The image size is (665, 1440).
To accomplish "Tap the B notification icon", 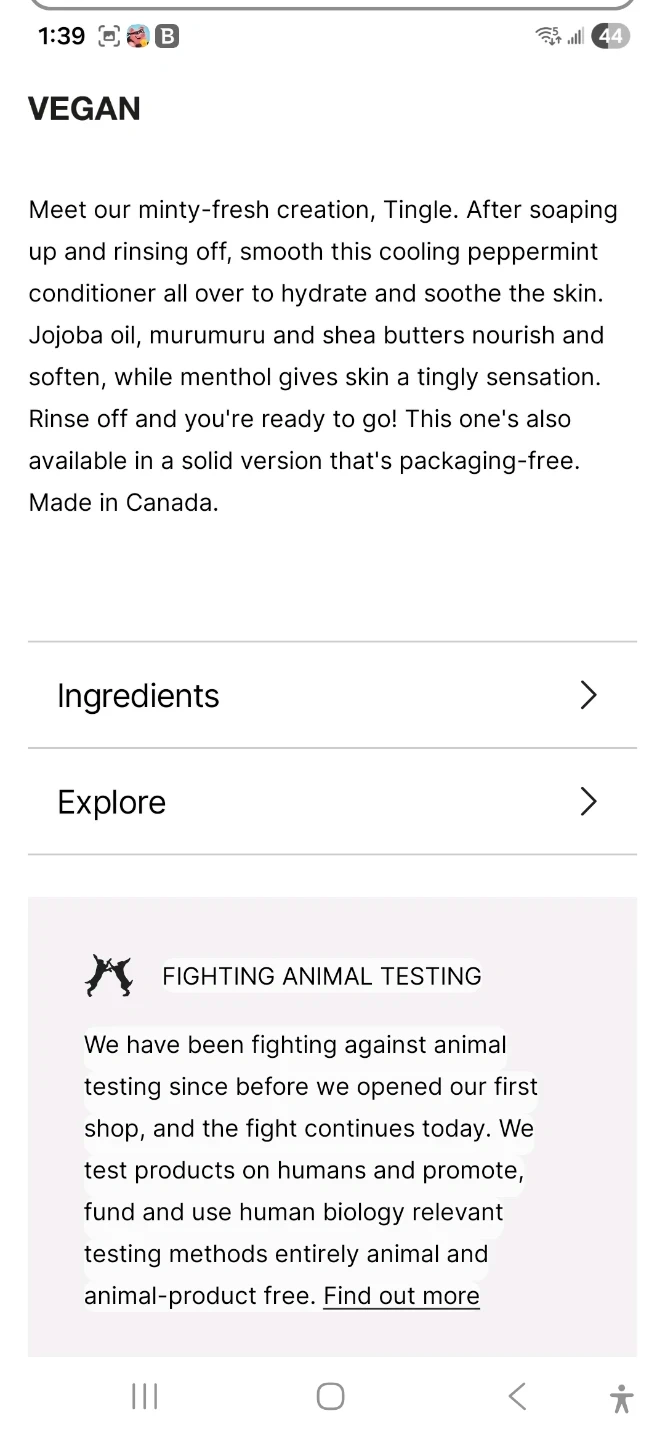I will click(x=168, y=37).
